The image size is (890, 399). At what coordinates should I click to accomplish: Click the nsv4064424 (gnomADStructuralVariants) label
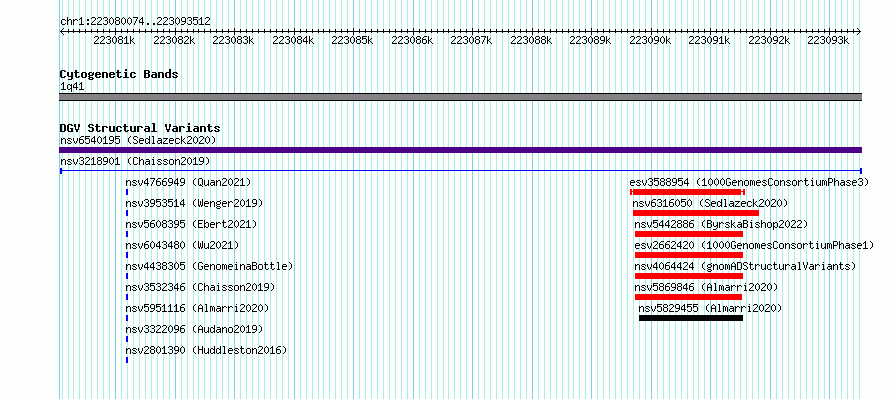click(745, 266)
